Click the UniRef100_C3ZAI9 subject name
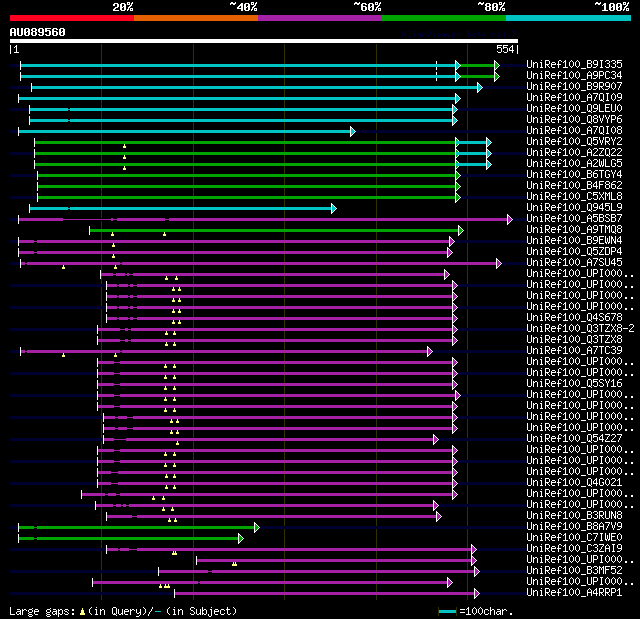The height and width of the screenshot is (619, 640). coord(574,549)
